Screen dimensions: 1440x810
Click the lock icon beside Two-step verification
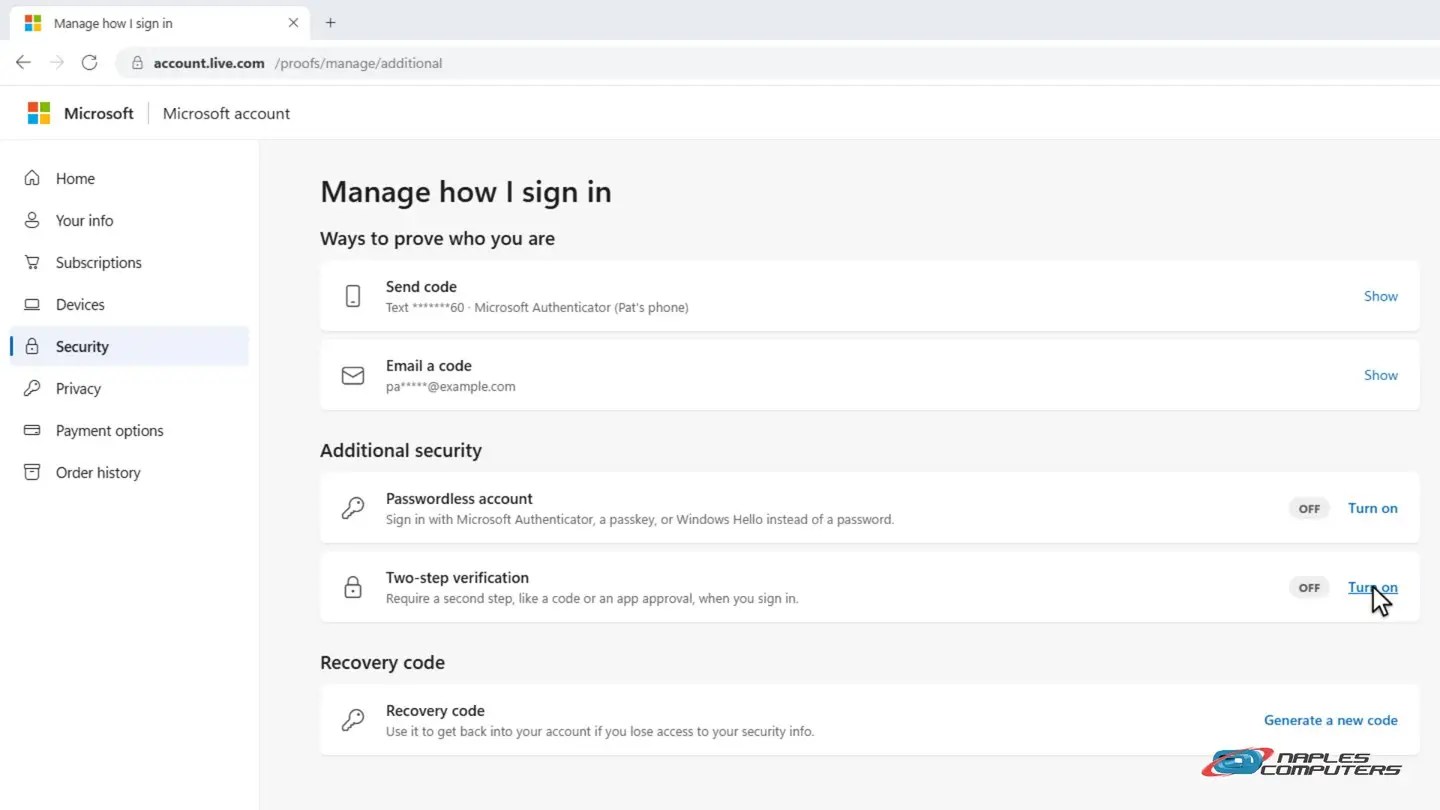353,587
